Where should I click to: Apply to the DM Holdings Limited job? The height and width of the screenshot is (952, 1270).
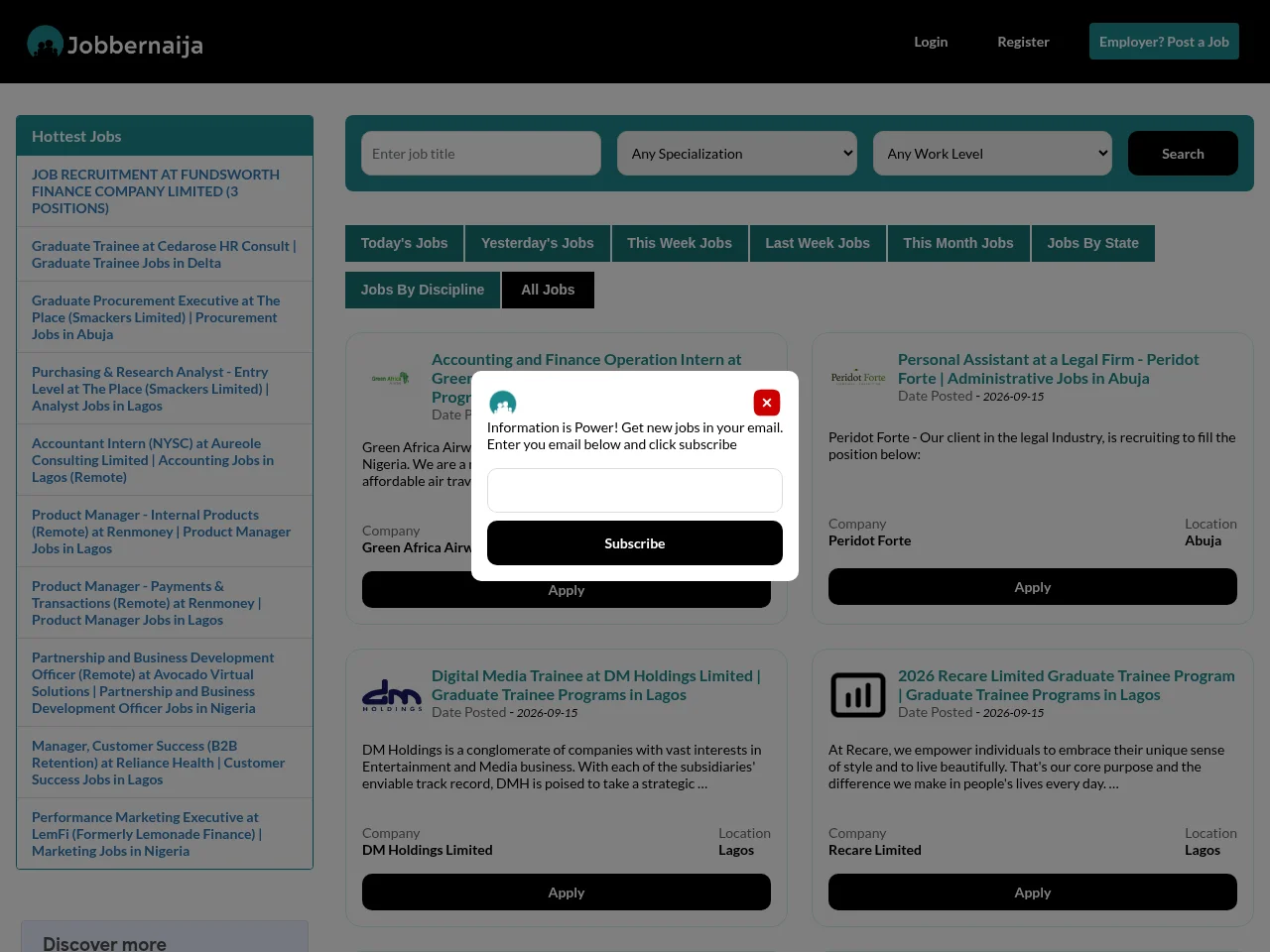tap(567, 892)
